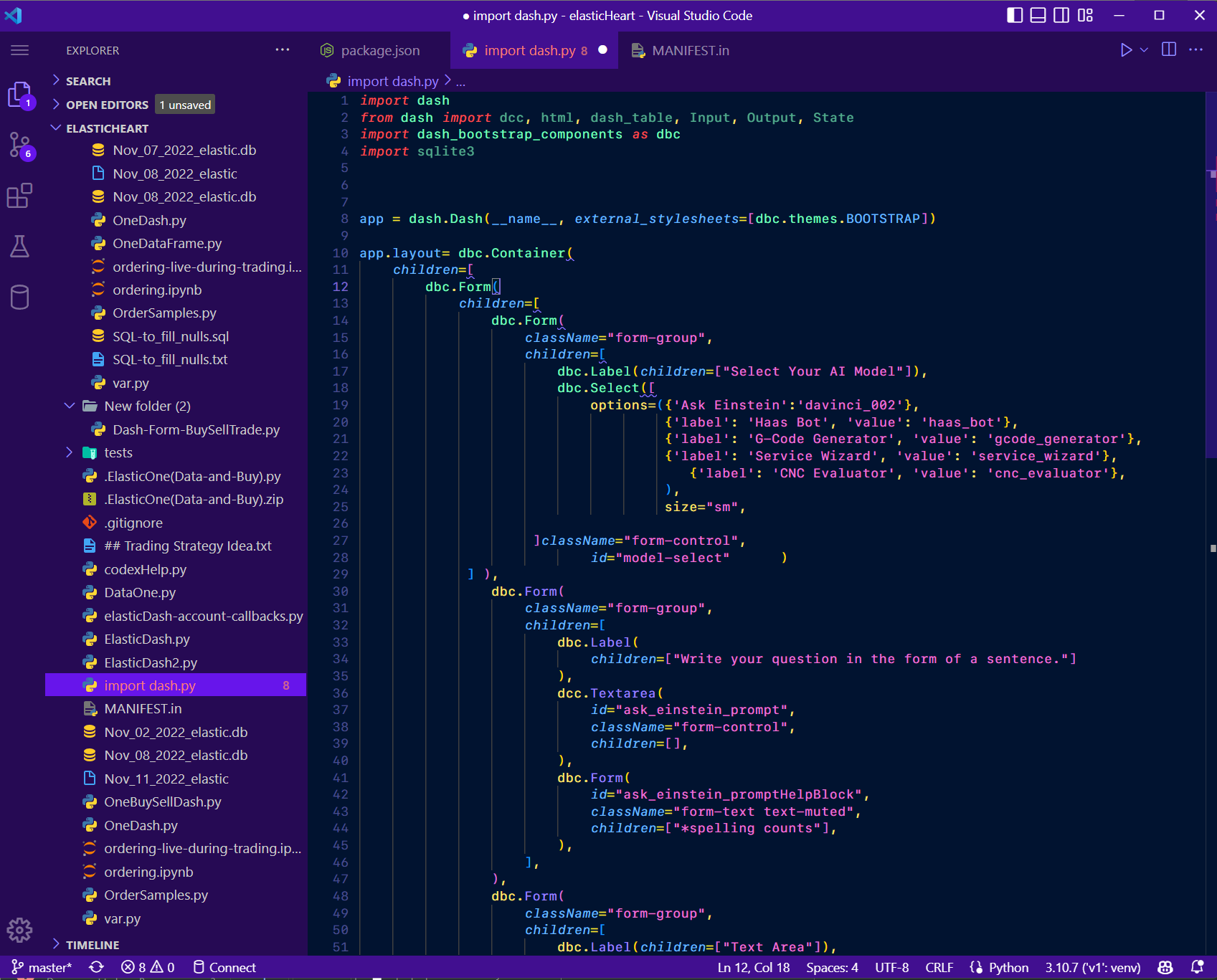Toggle notifications bell in status bar
The image size is (1217, 980).
point(1196,967)
